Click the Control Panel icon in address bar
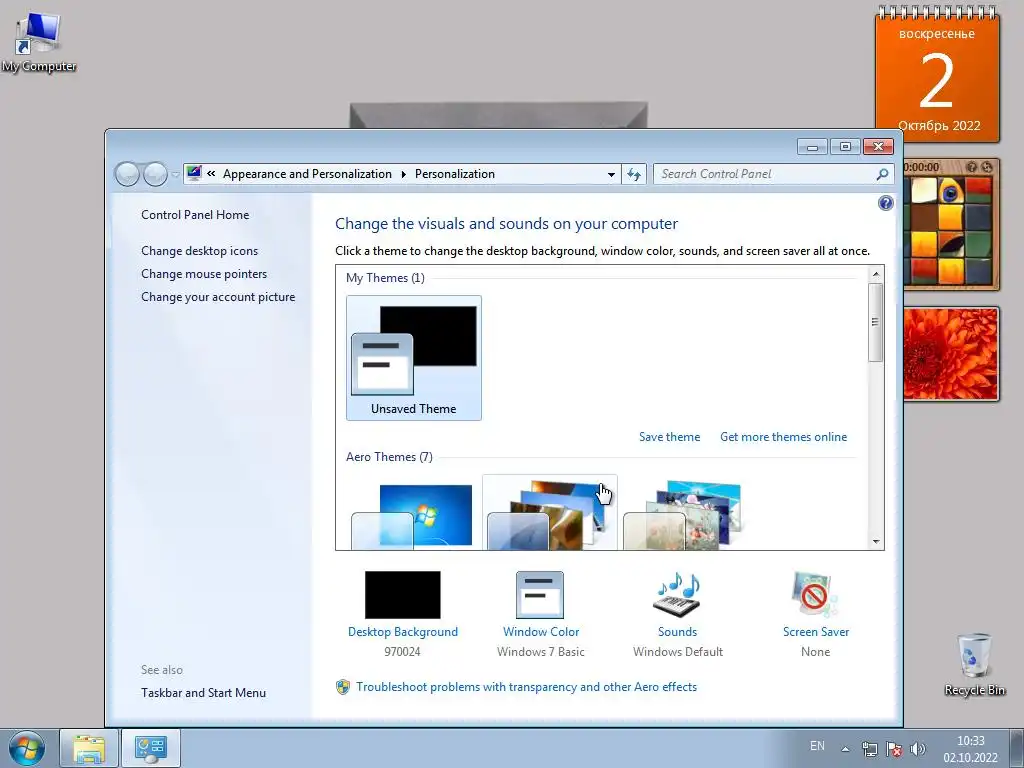 pos(194,174)
